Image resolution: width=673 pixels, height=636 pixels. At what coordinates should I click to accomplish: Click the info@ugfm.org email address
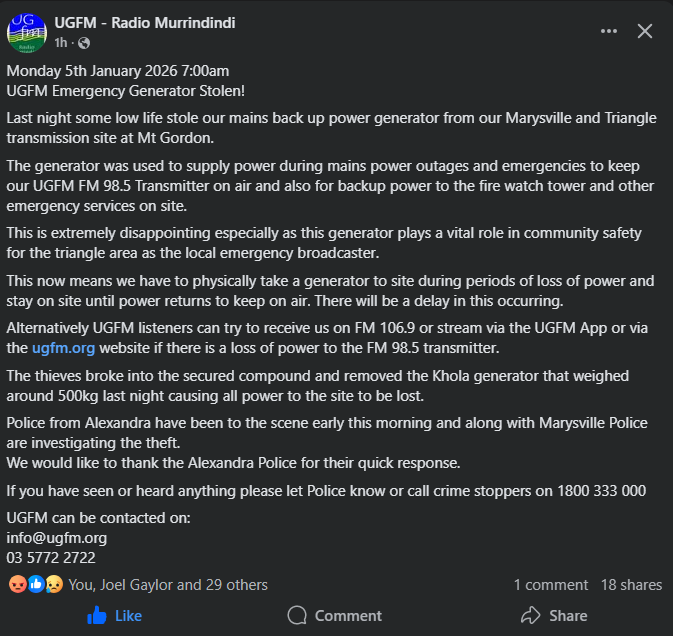click(x=56, y=538)
